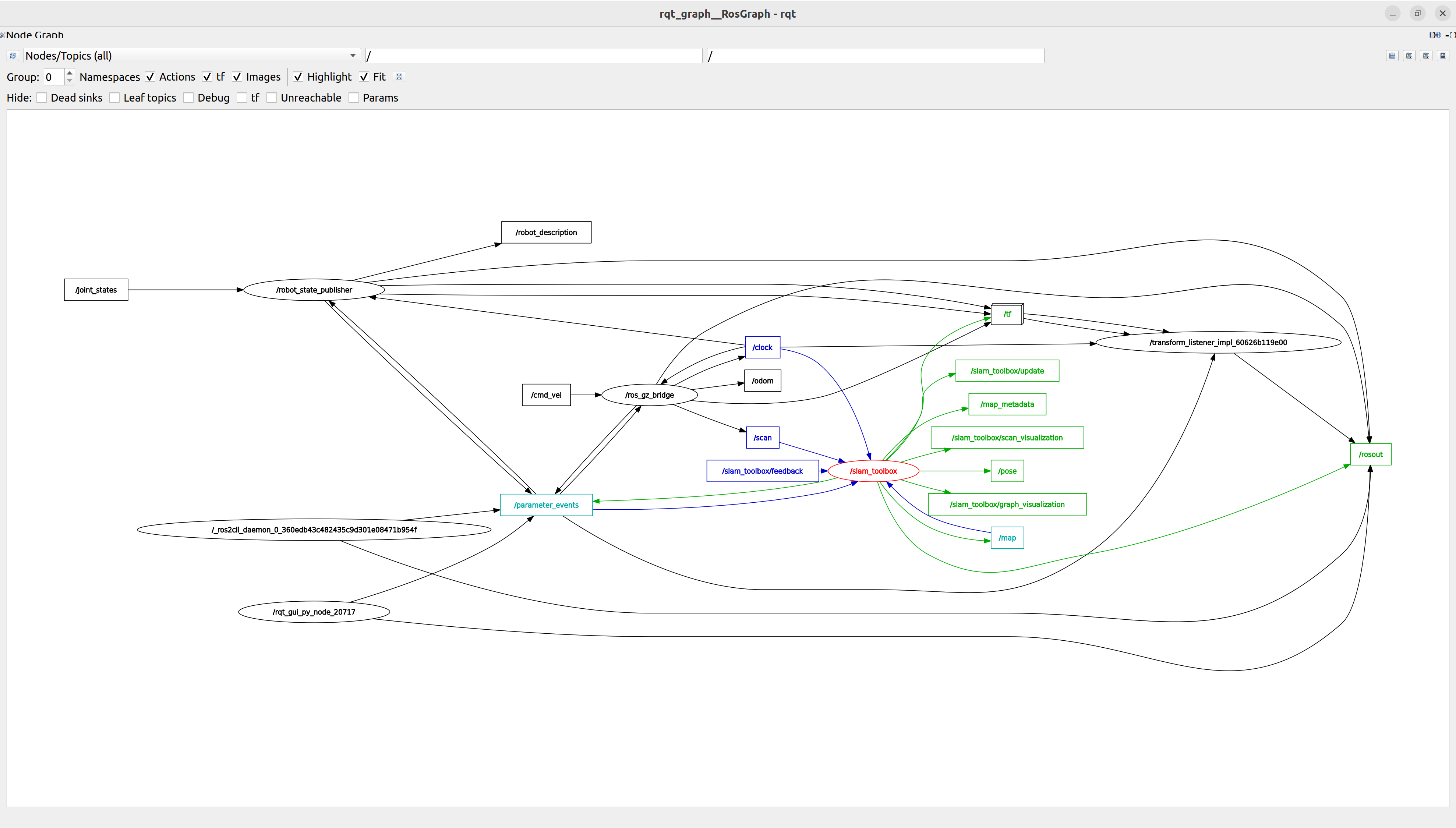Refresh the ROS graph

(x=13, y=56)
